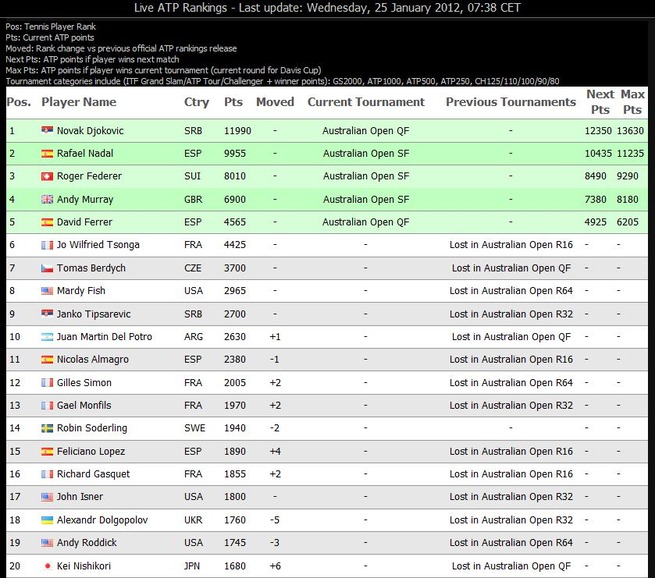
Task: Click the Current Tournament column header
Action: [x=366, y=102]
